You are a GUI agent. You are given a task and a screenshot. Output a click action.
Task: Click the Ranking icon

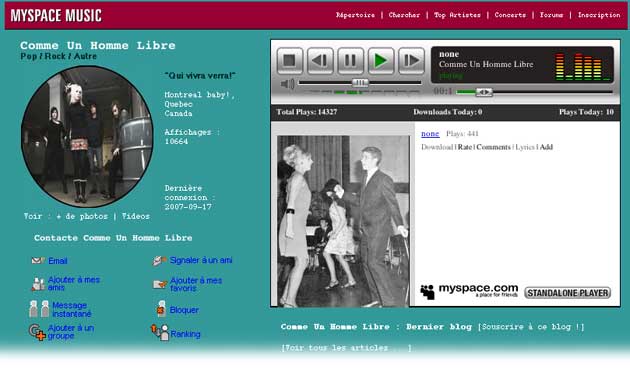pyautogui.click(x=160, y=332)
